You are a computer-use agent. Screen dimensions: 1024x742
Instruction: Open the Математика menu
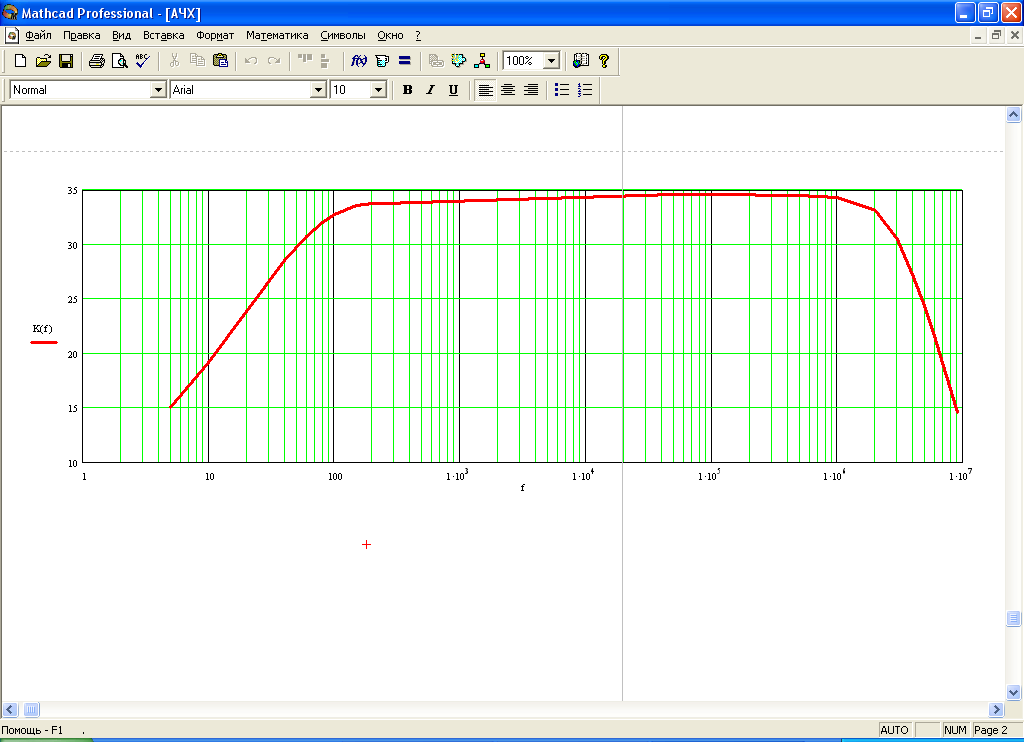[277, 35]
